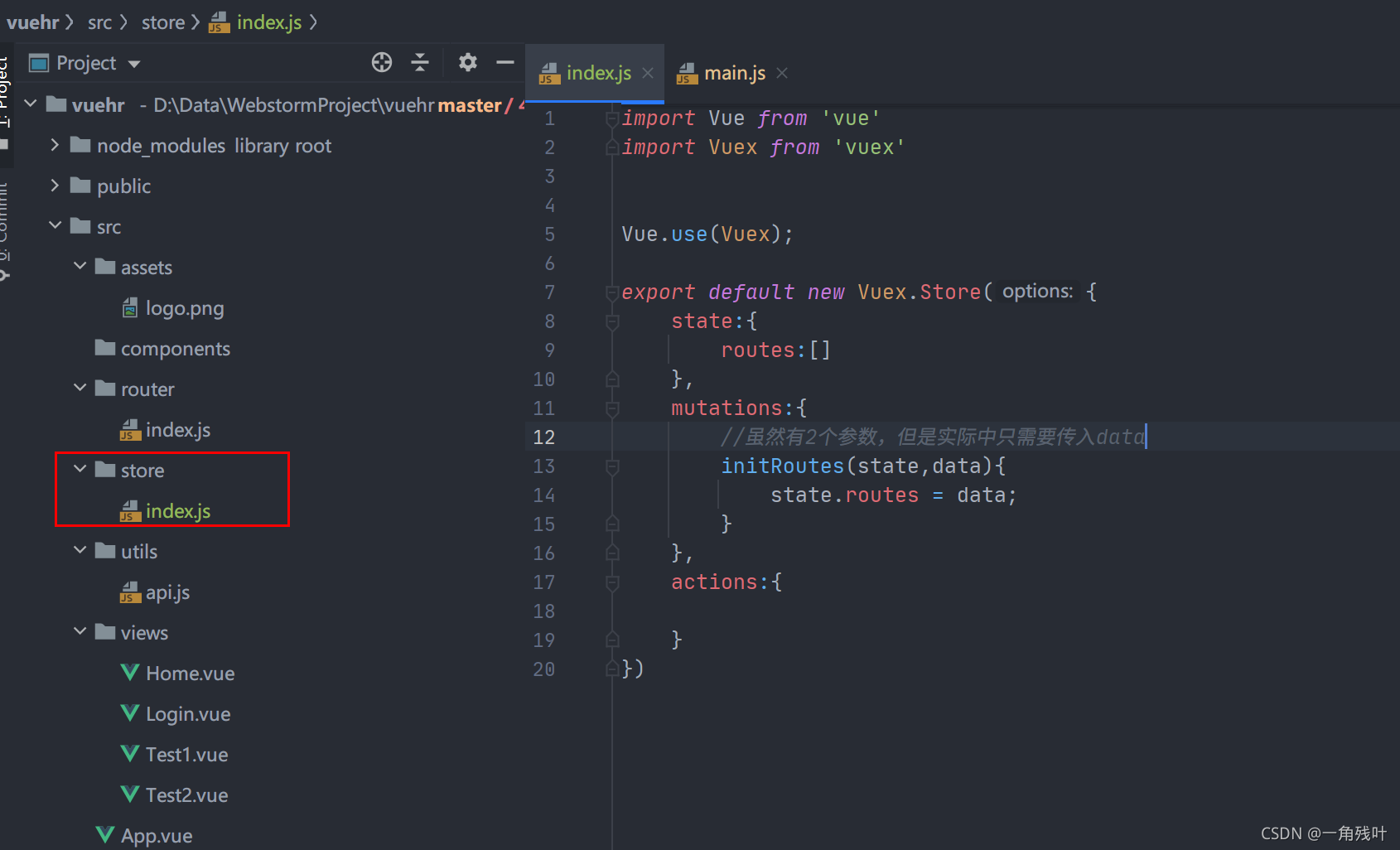The height and width of the screenshot is (850, 1400).
Task: Collapse the views folder
Action: [80, 631]
